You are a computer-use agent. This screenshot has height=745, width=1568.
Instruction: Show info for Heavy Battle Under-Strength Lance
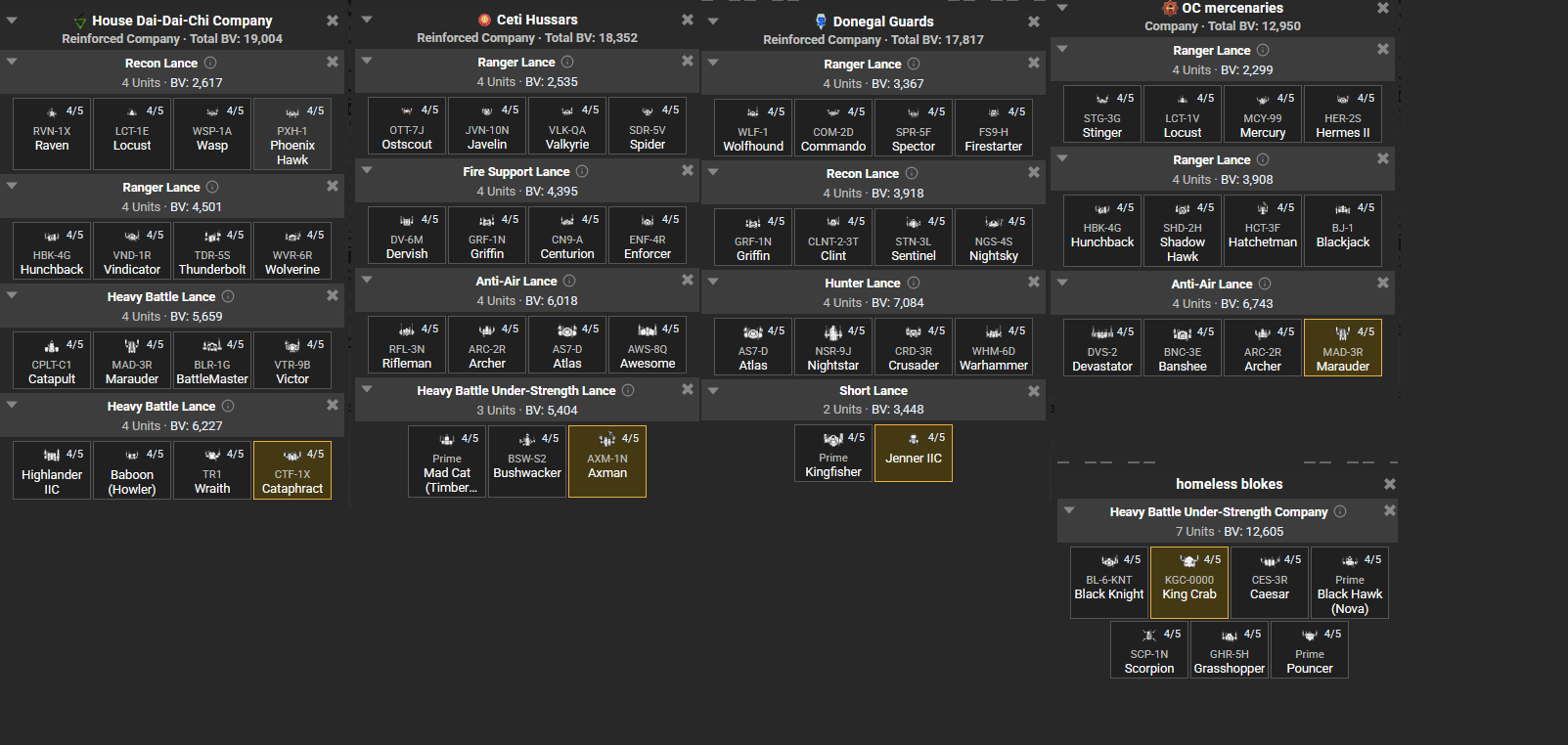tap(628, 390)
